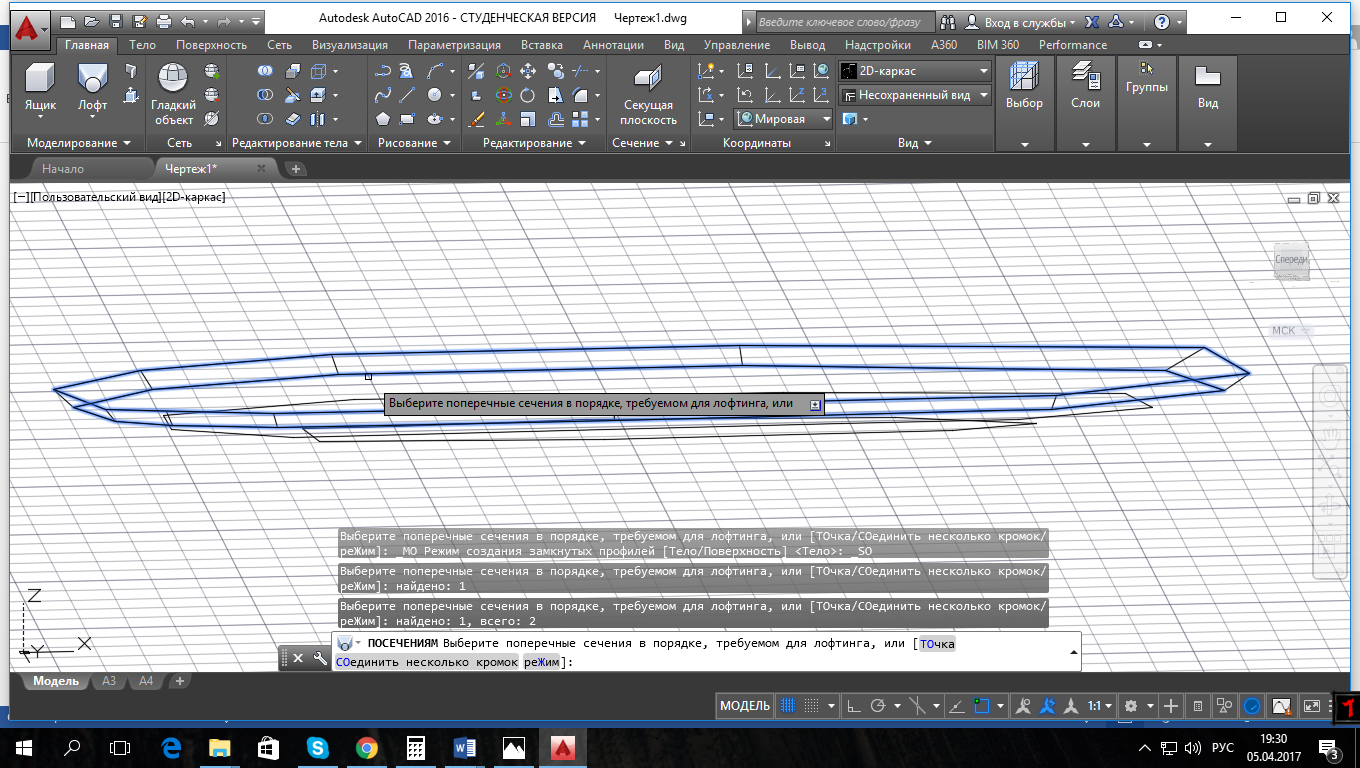1360x768 pixels.
Task: Open the Выбор selection panel icon
Action: pos(1024,76)
